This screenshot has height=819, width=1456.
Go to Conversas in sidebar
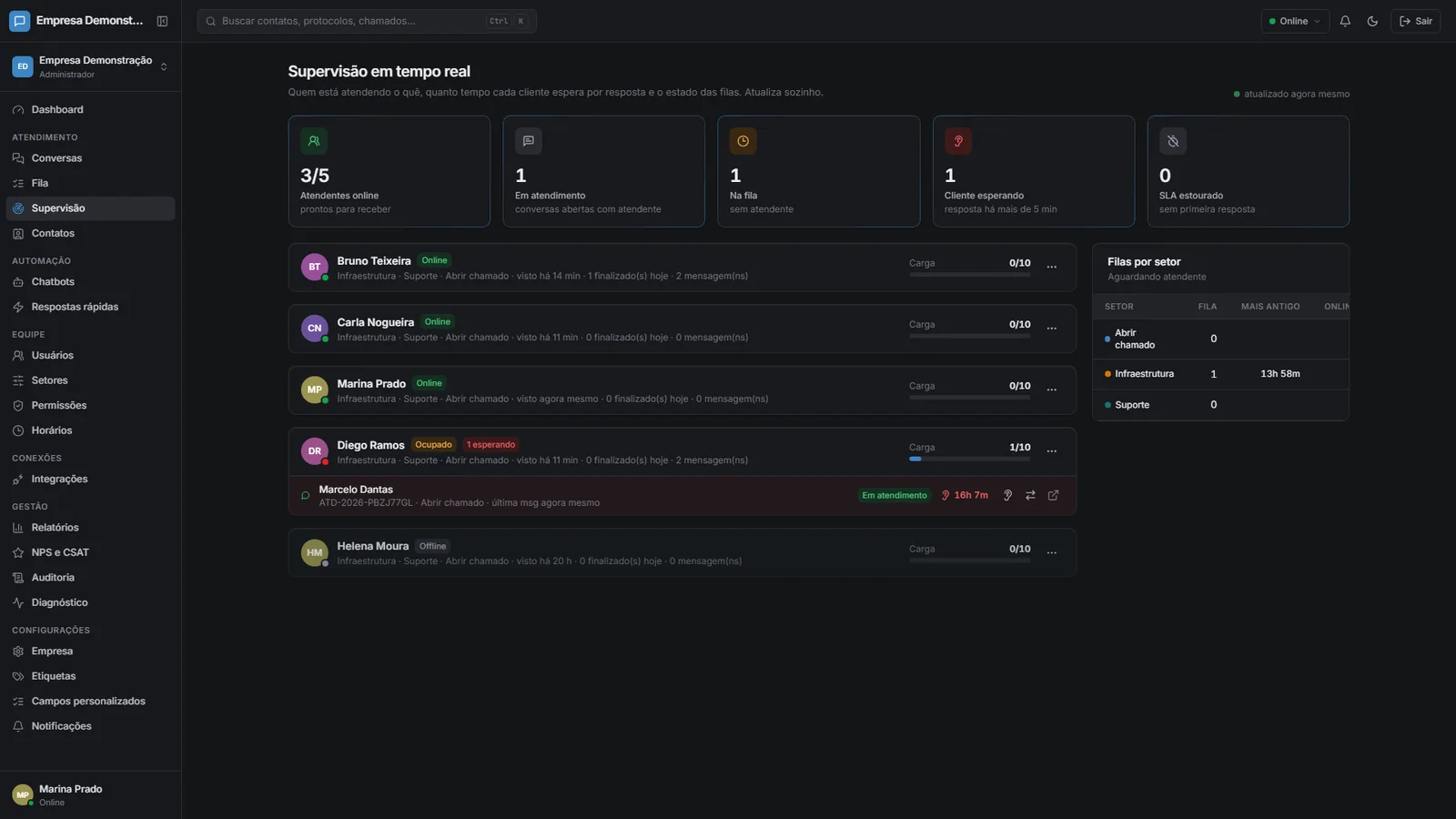point(90,158)
